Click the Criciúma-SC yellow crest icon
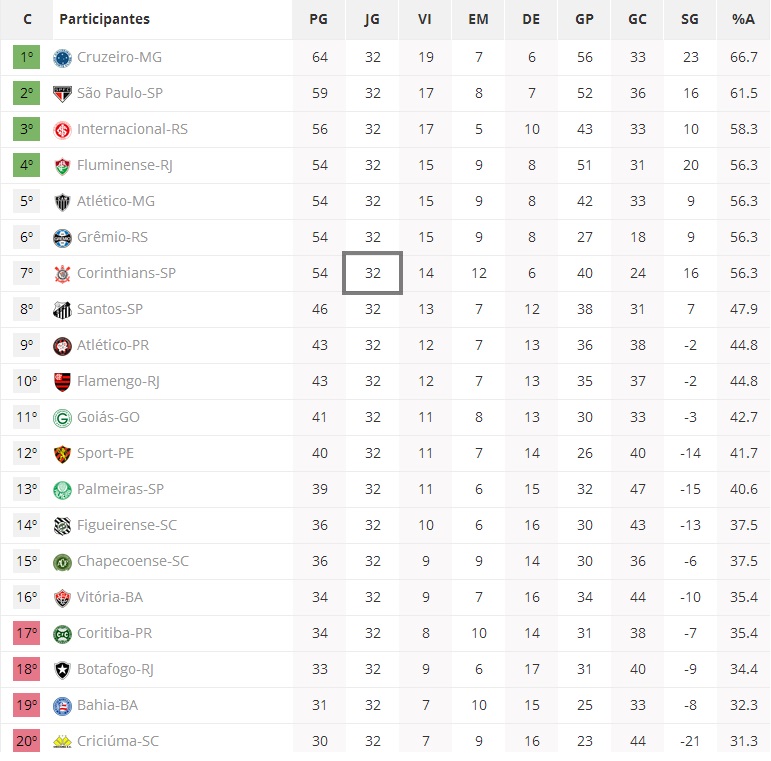The image size is (771, 761). [62, 741]
